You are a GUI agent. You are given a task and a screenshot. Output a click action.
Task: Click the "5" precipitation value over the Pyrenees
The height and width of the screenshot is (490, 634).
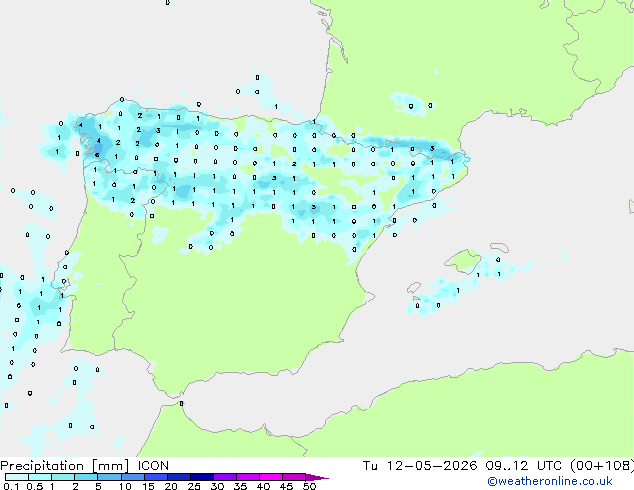pos(432,148)
